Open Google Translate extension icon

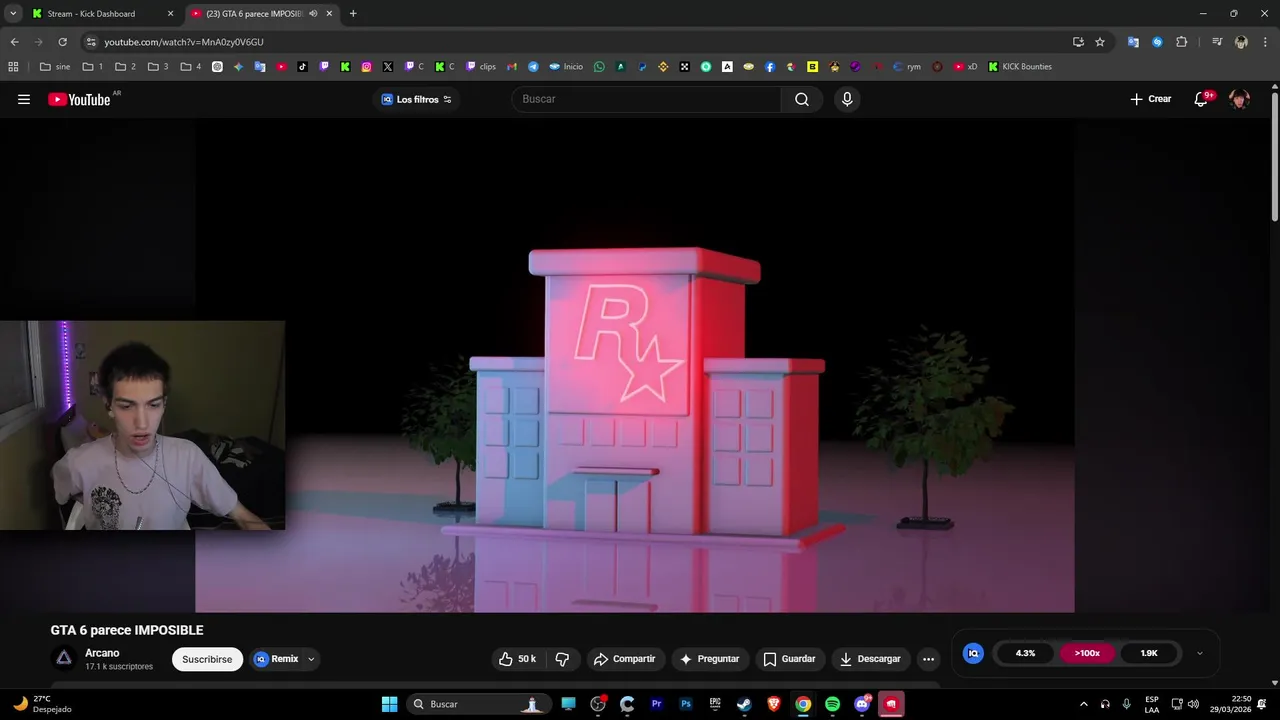tap(1133, 42)
